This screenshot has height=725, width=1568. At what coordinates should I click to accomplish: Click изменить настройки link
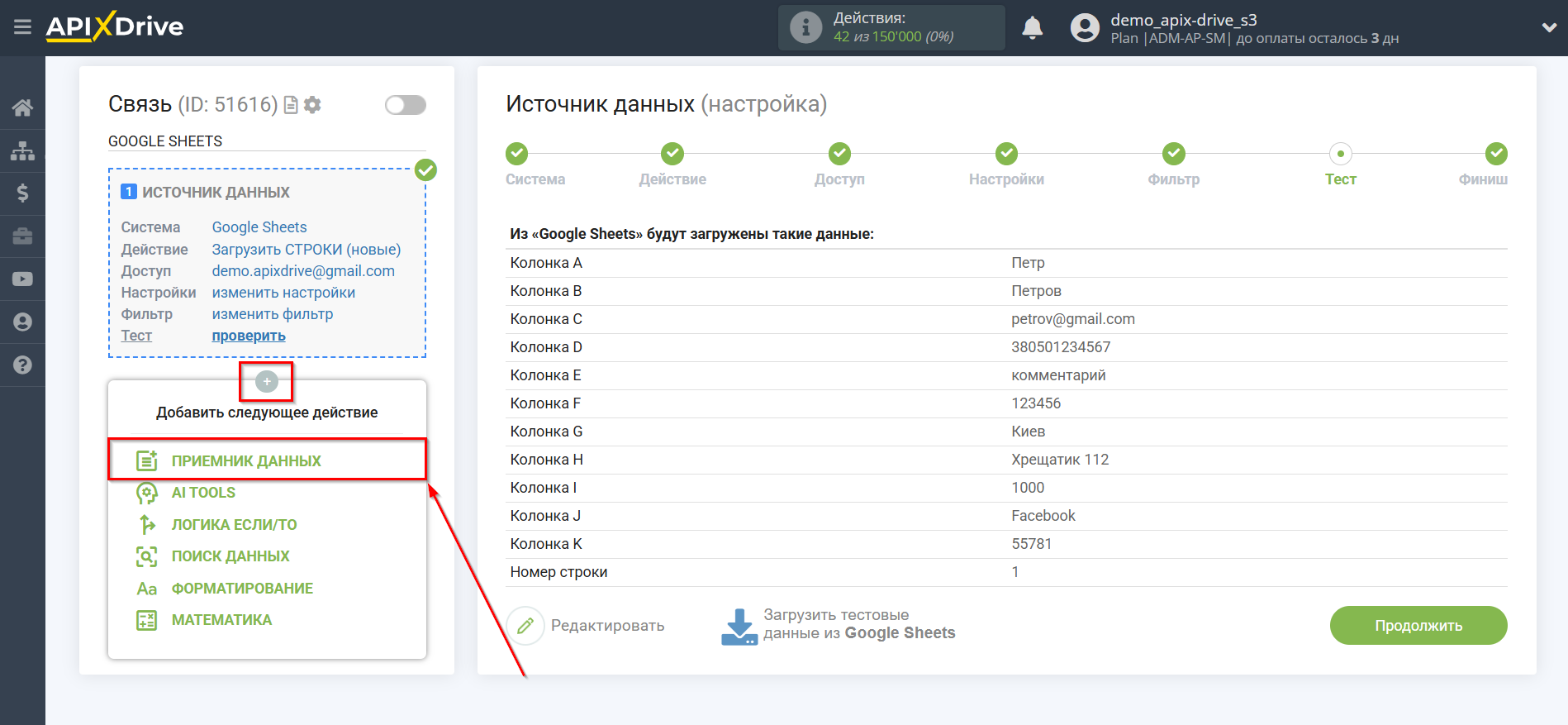click(283, 293)
